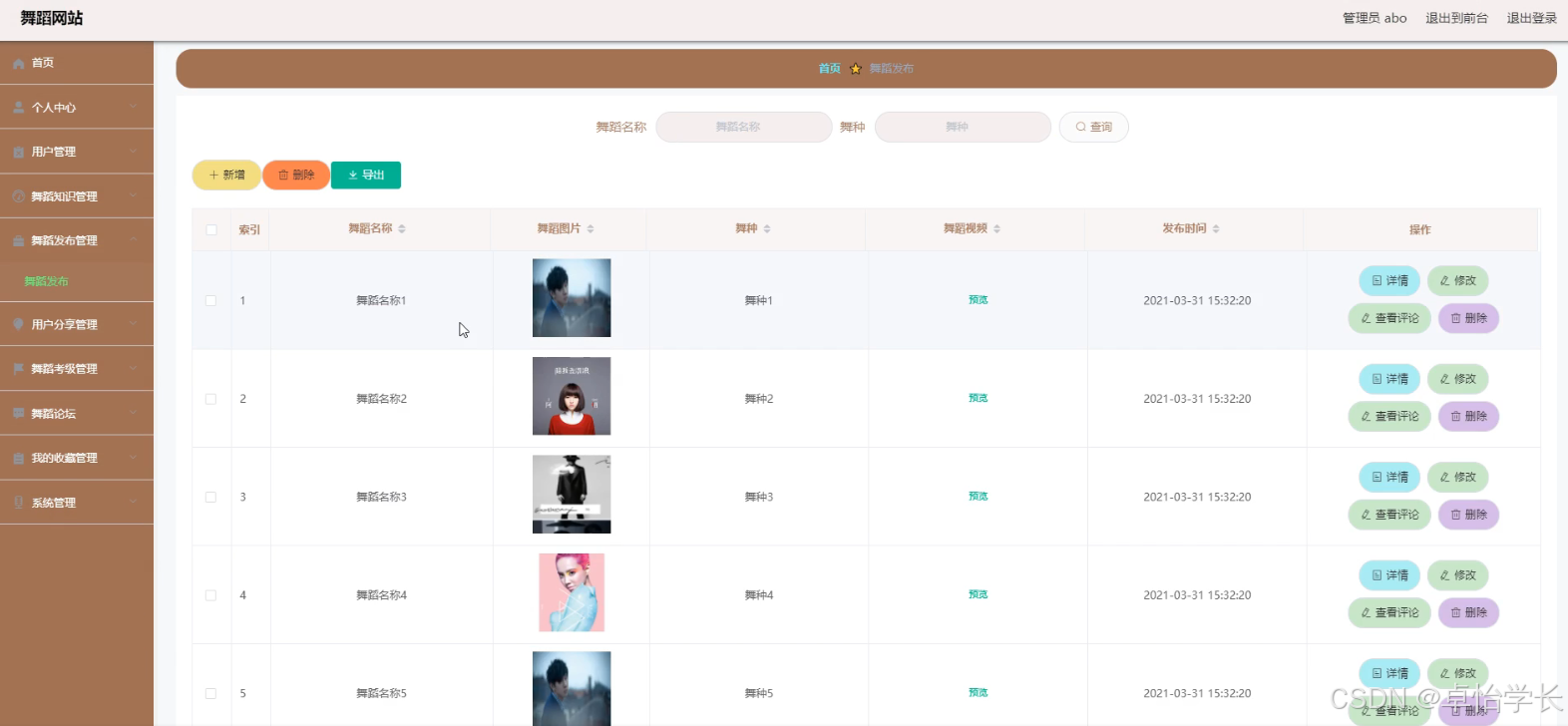
Task: Click the home icon beside 首页 in sidebar
Action: (19, 63)
